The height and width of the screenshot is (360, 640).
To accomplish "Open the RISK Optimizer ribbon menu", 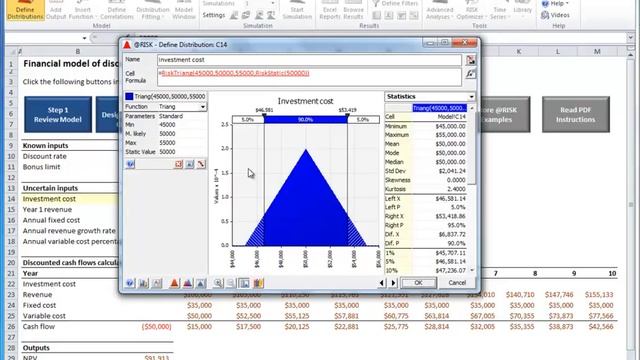I will (x=471, y=10).
